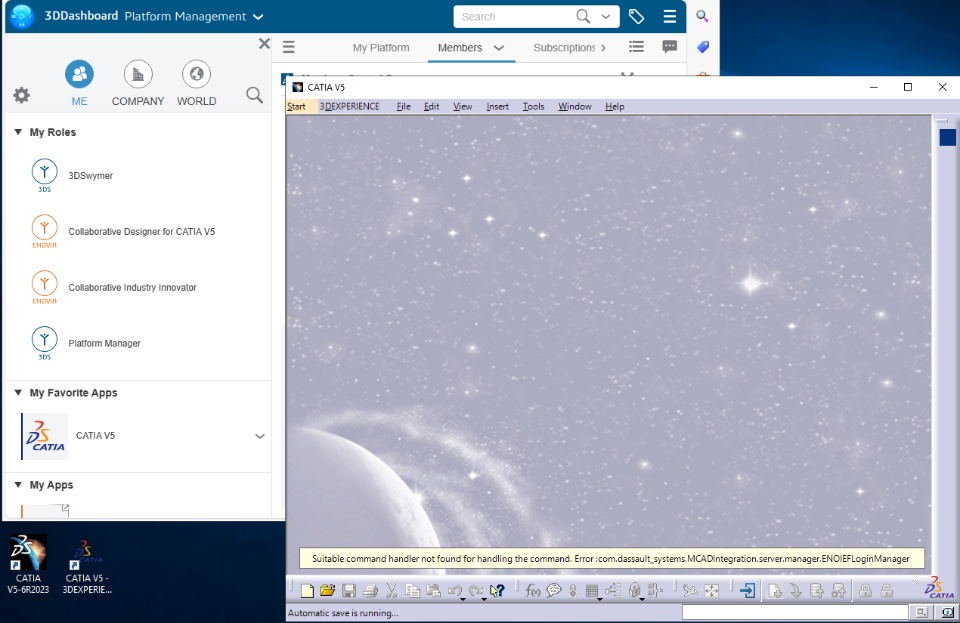Click the Print icon in CATIA toolbar
The width and height of the screenshot is (960, 623).
tap(370, 591)
